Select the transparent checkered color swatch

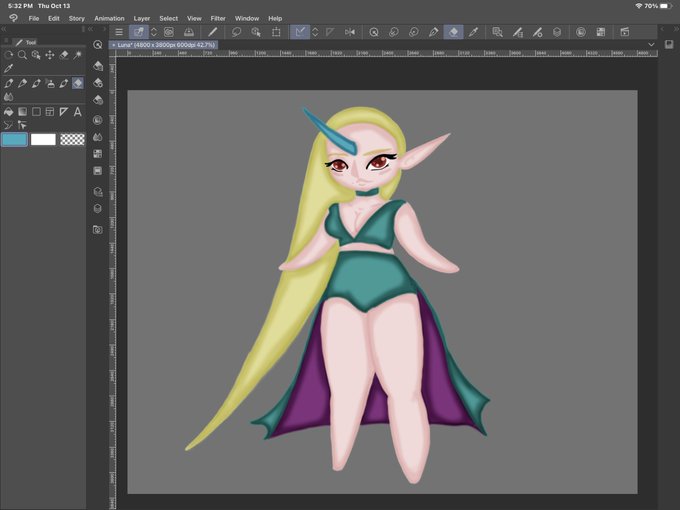tap(72, 140)
